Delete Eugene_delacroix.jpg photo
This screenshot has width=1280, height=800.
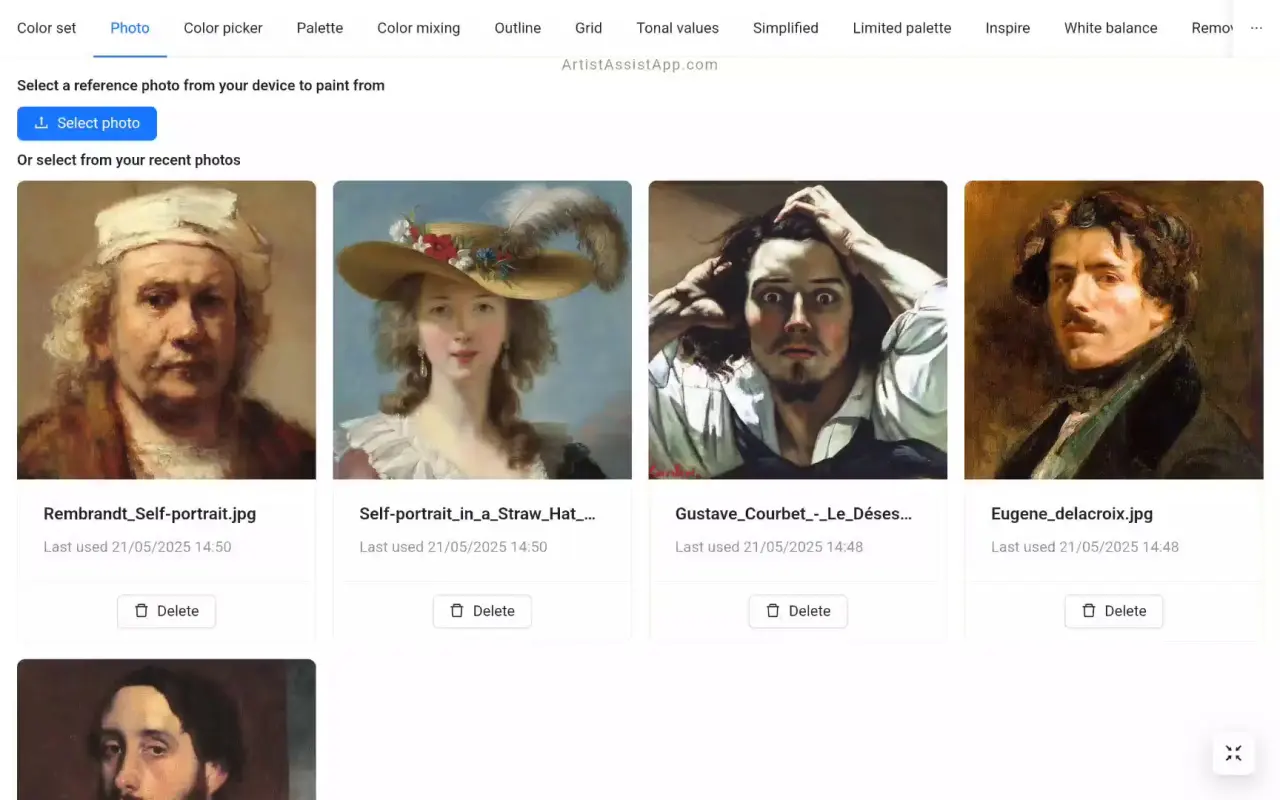[1114, 611]
